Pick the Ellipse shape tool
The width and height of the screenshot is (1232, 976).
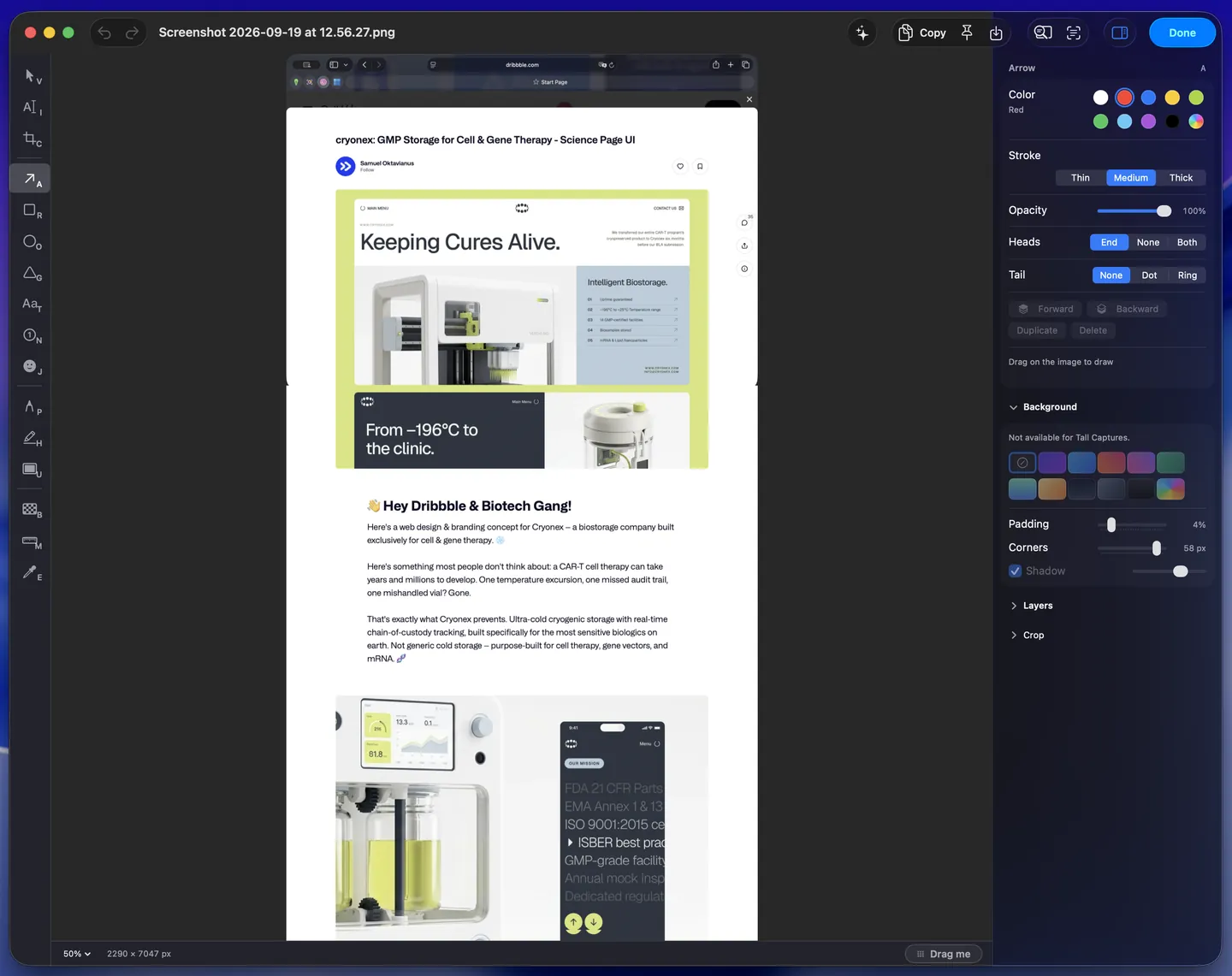click(x=32, y=242)
